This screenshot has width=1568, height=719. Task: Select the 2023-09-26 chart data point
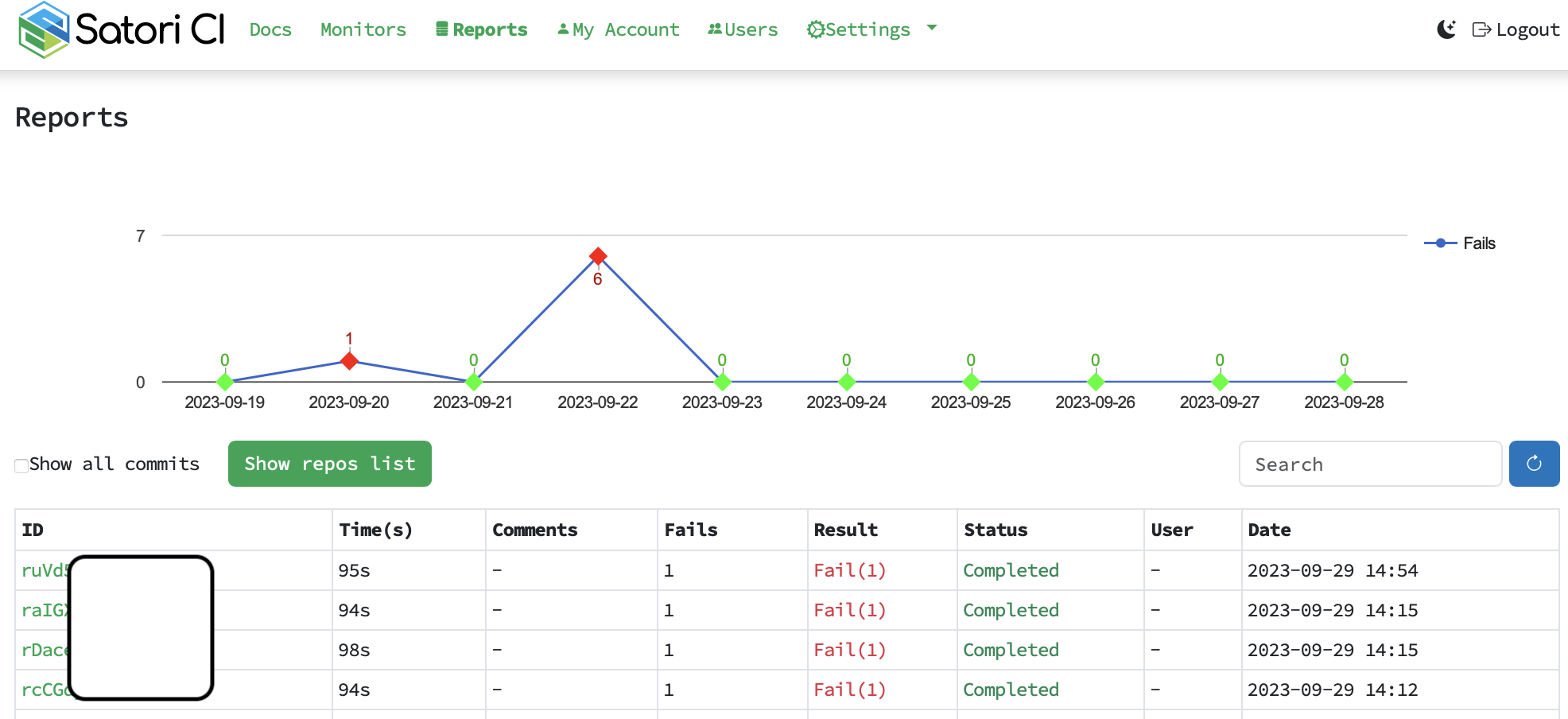tap(1096, 382)
